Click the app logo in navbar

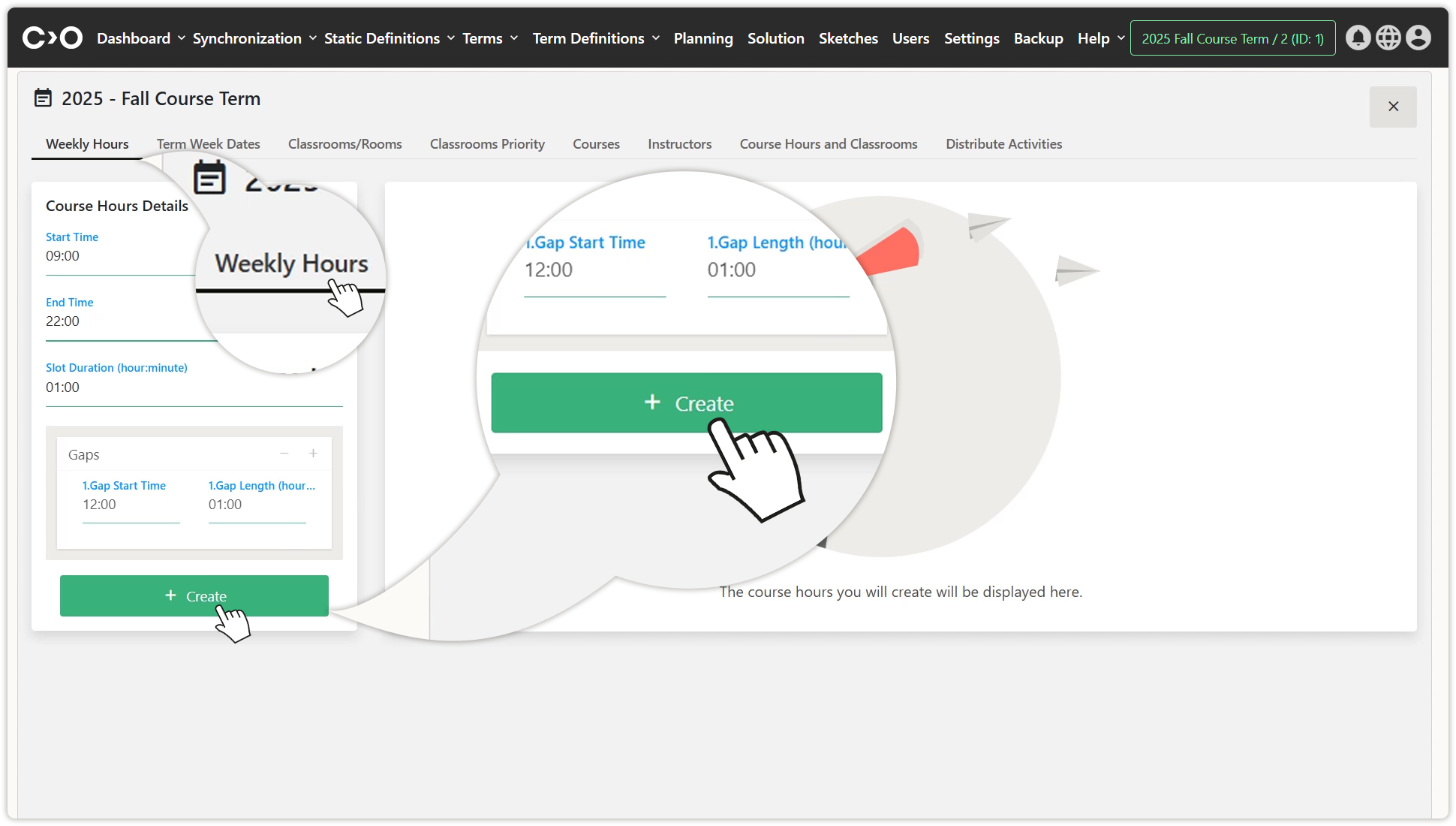tap(52, 38)
